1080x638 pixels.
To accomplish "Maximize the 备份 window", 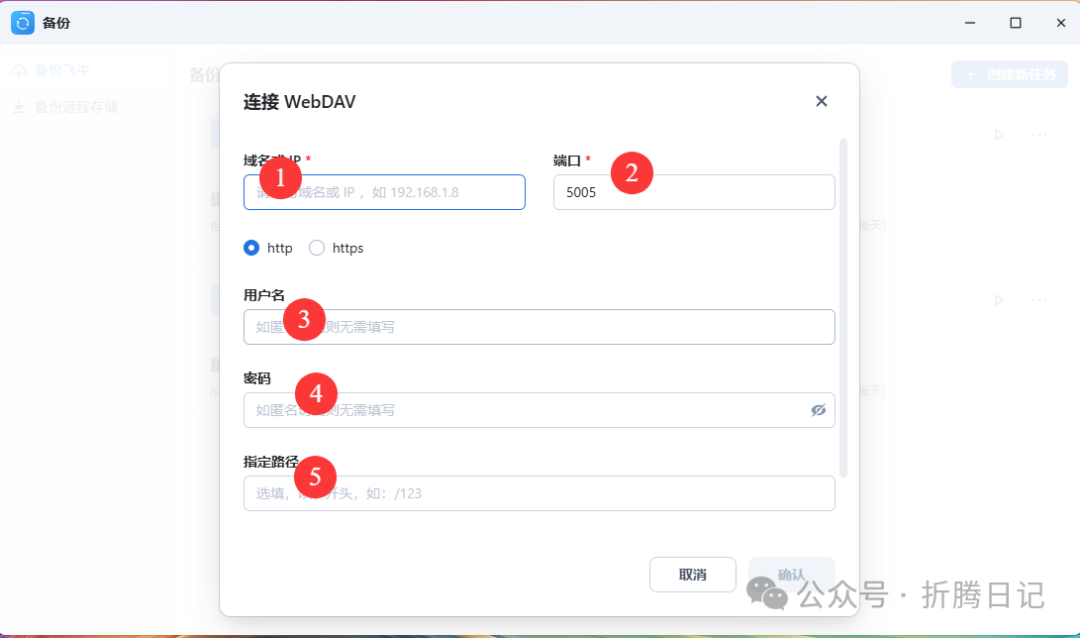I will [x=1015, y=23].
